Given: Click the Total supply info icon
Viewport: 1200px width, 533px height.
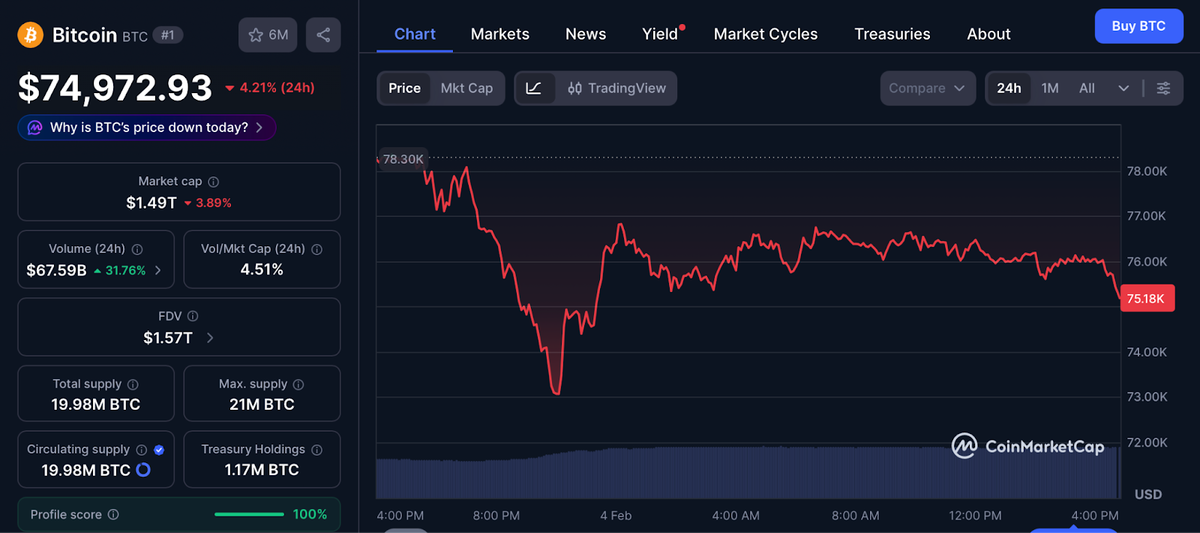Looking at the screenshot, I should pyautogui.click(x=133, y=384).
